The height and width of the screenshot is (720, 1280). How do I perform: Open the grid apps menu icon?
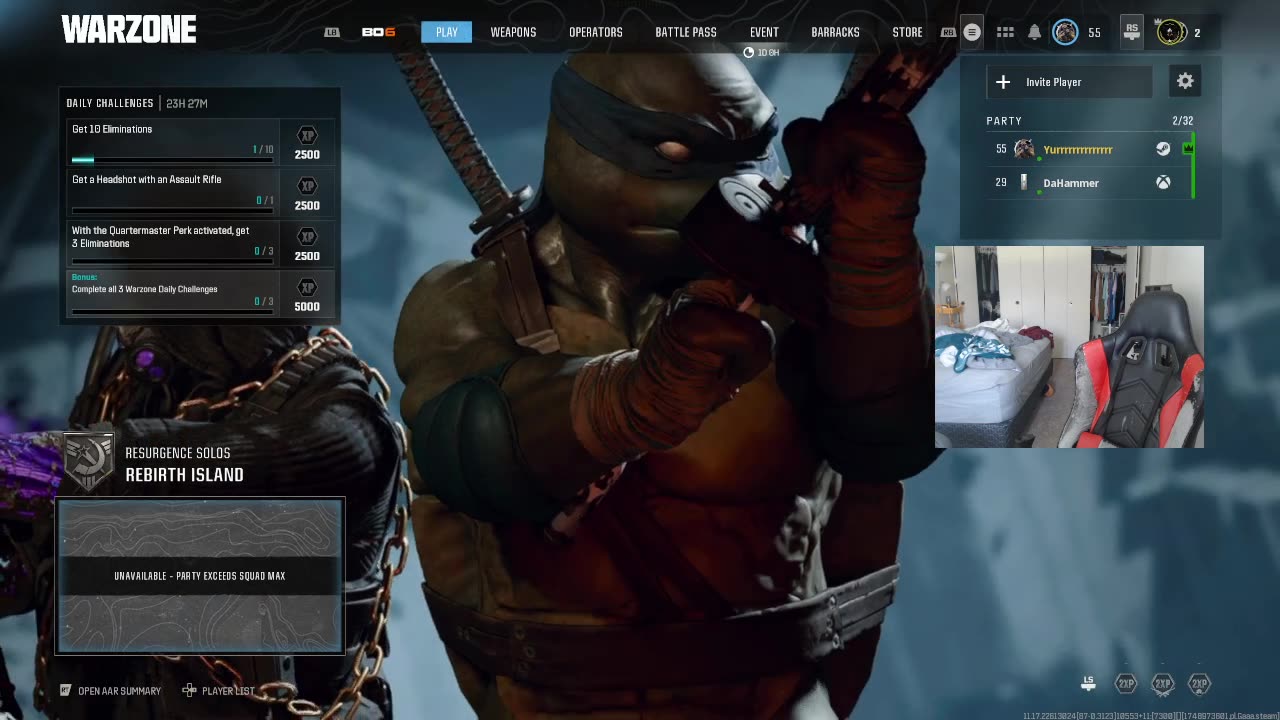[1005, 32]
